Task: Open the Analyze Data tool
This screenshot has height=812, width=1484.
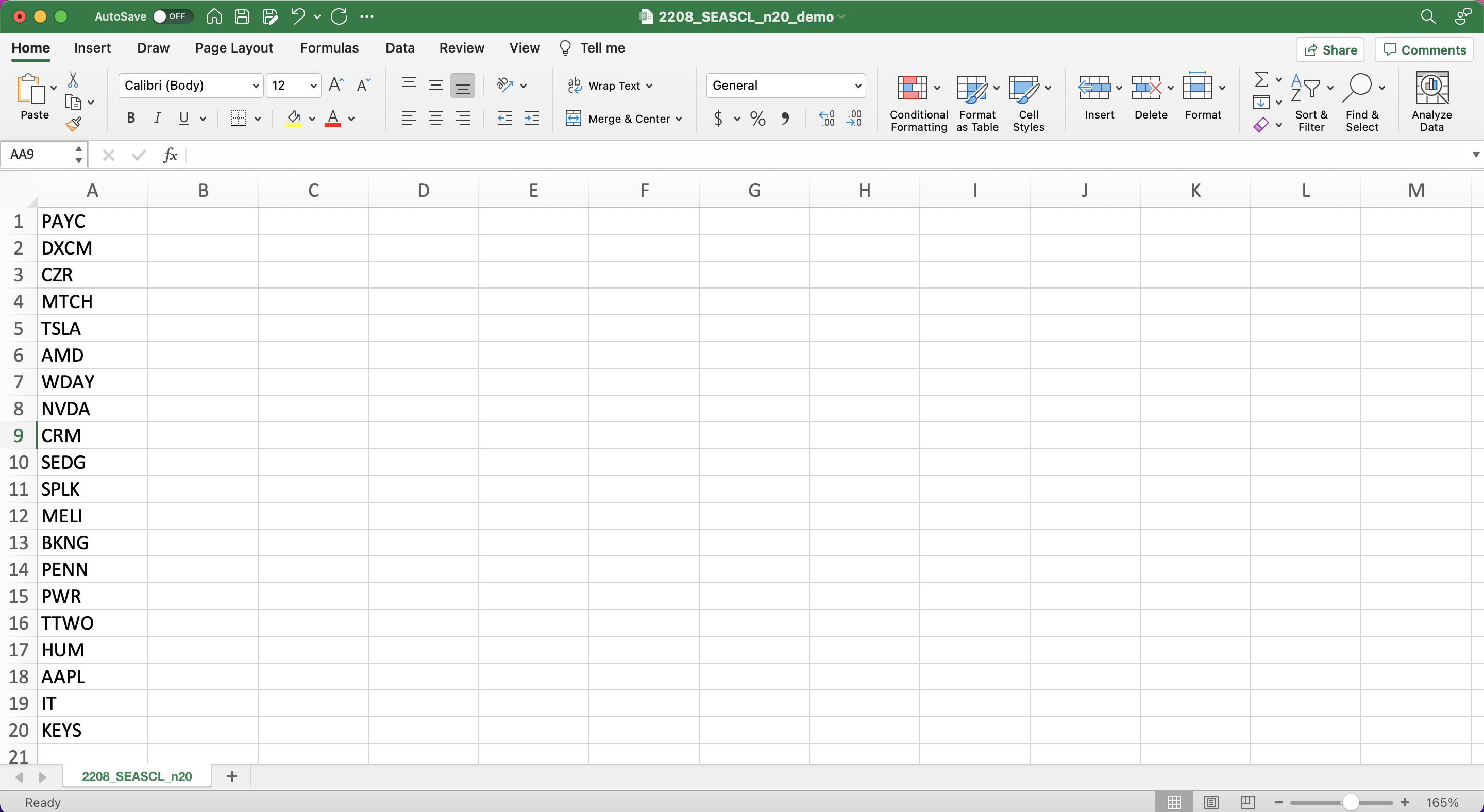Action: click(1431, 102)
